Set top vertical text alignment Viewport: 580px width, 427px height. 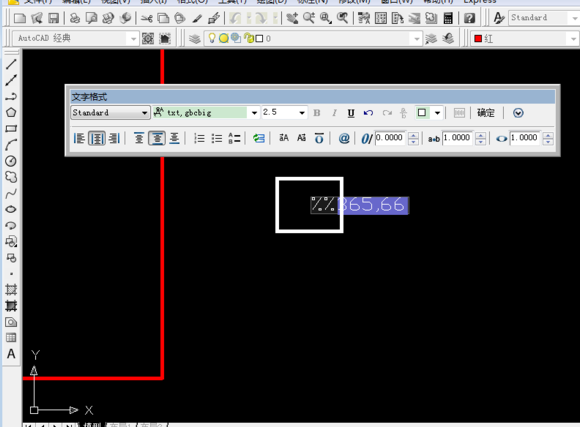pyautogui.click(x=139, y=138)
